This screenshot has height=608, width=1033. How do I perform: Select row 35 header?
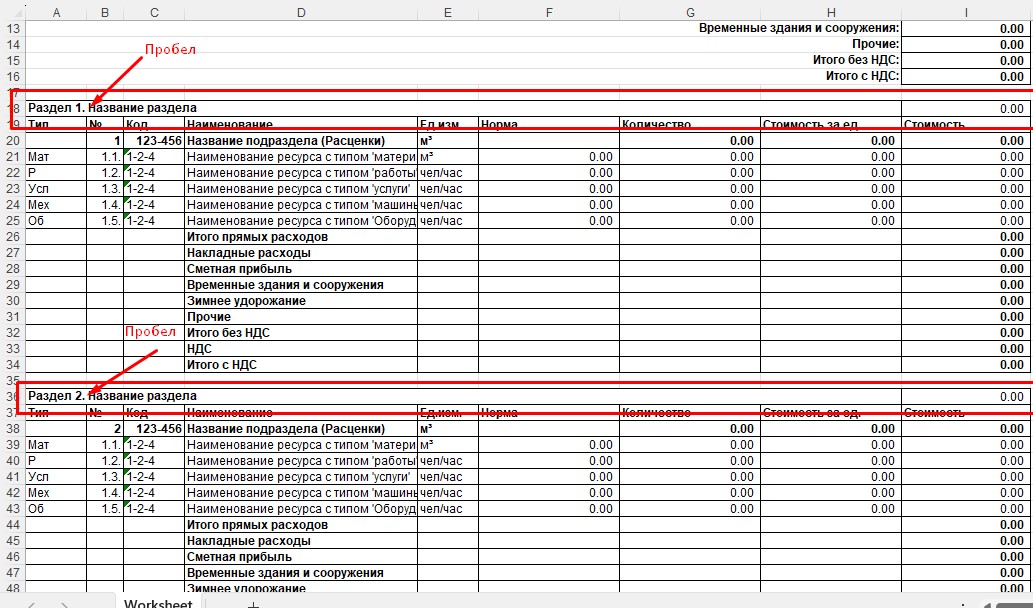tap(13, 381)
